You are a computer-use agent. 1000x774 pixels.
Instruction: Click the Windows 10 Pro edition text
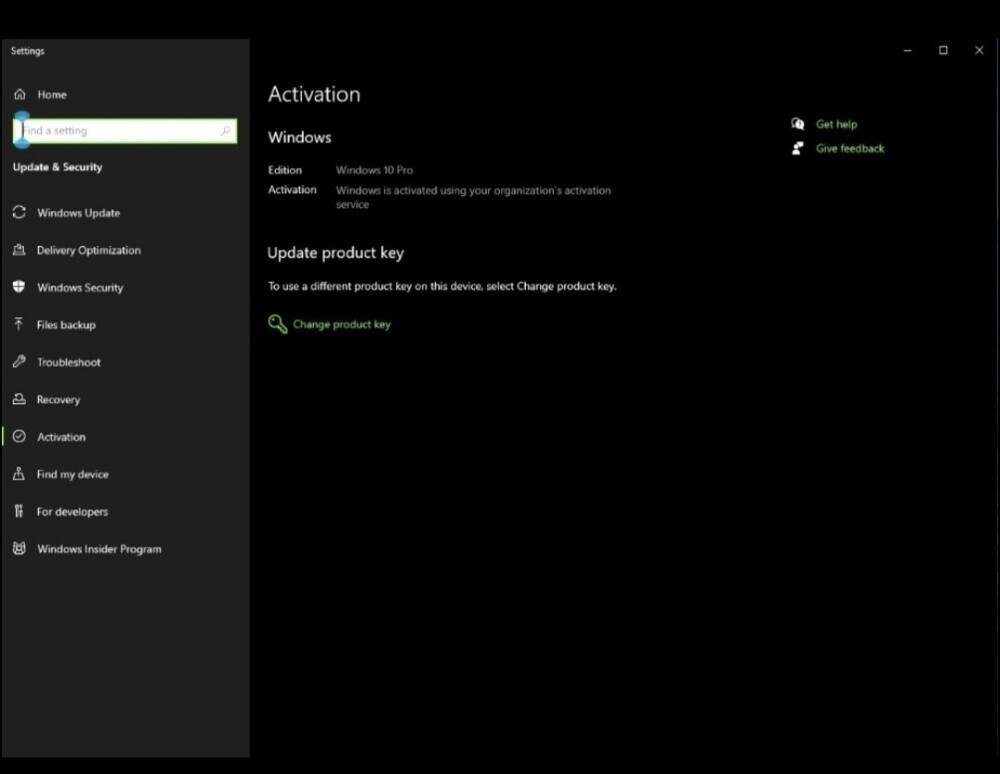click(374, 170)
